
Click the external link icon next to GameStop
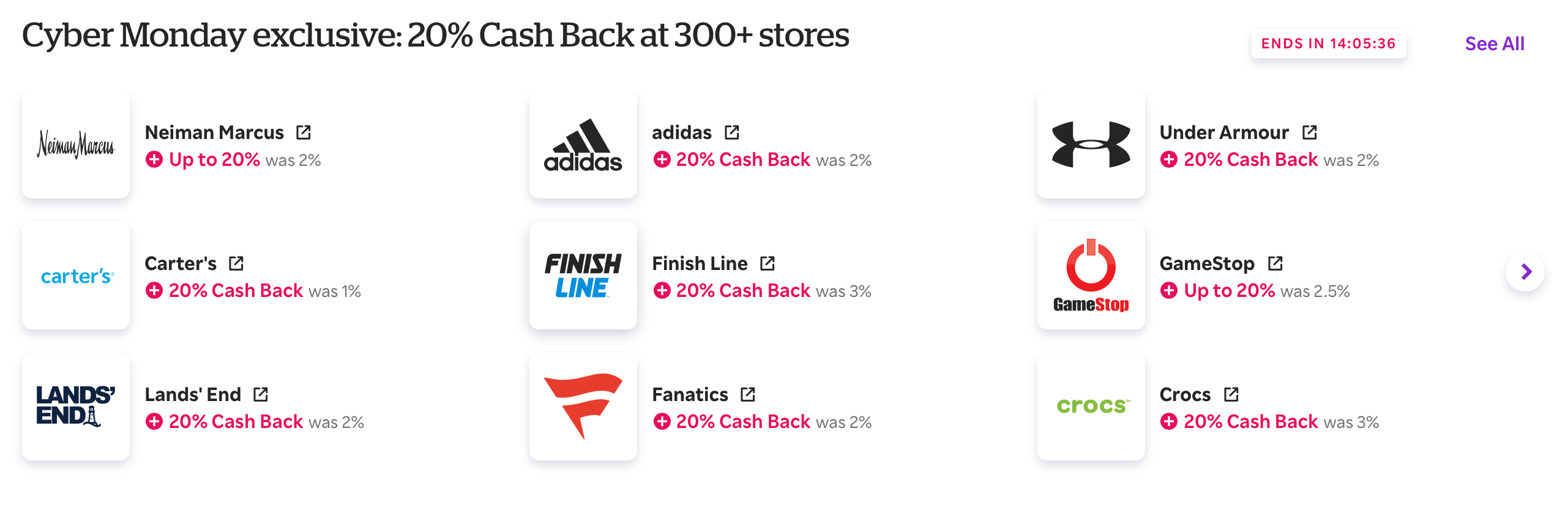[x=1275, y=263]
